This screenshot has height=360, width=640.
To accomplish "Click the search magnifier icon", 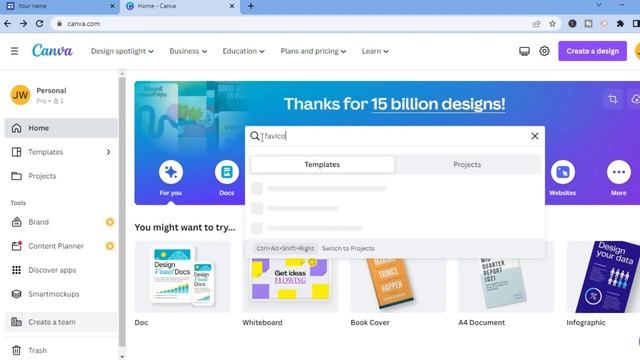I will (255, 136).
